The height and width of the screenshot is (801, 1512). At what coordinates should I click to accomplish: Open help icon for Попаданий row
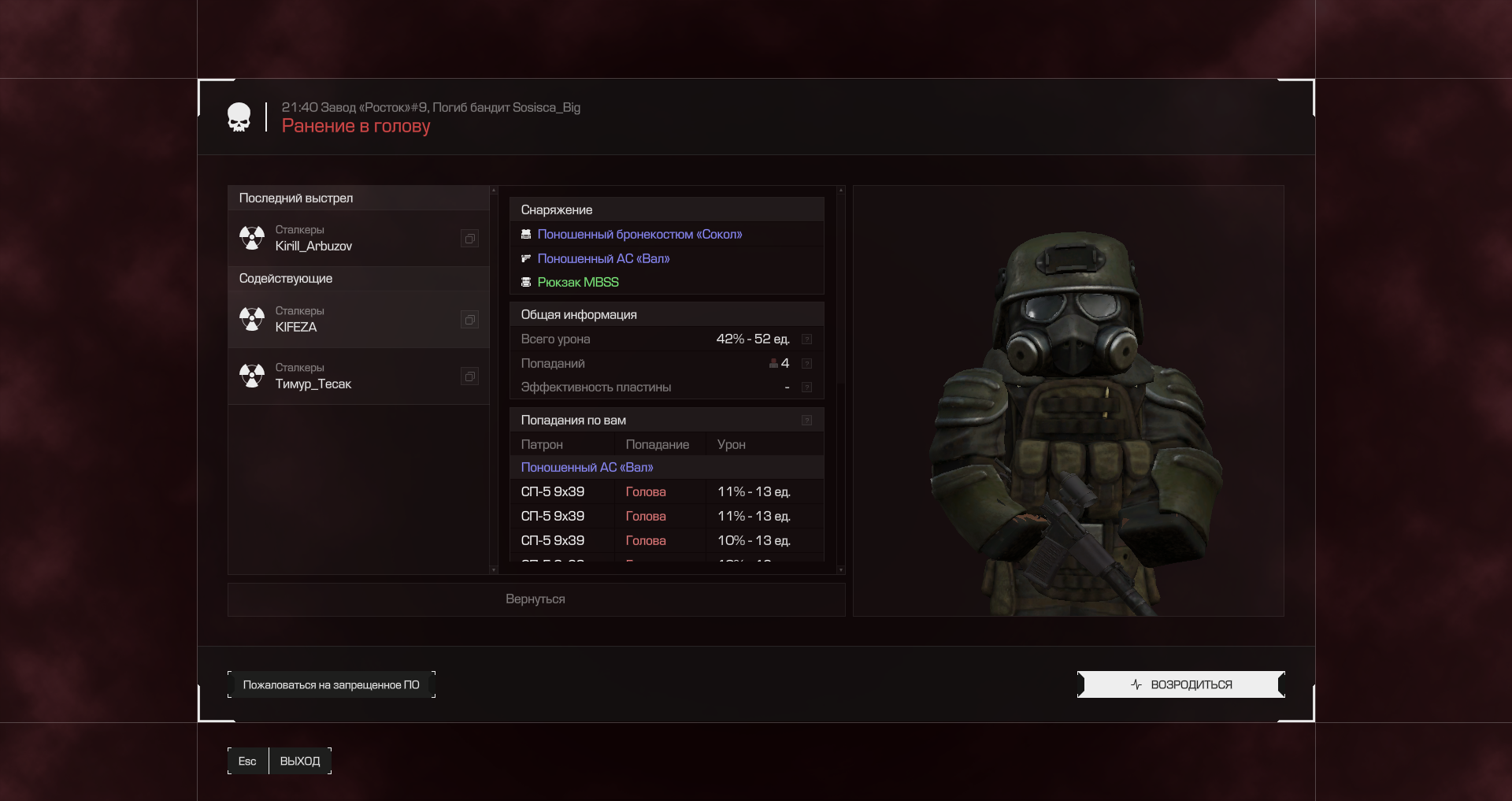[806, 363]
